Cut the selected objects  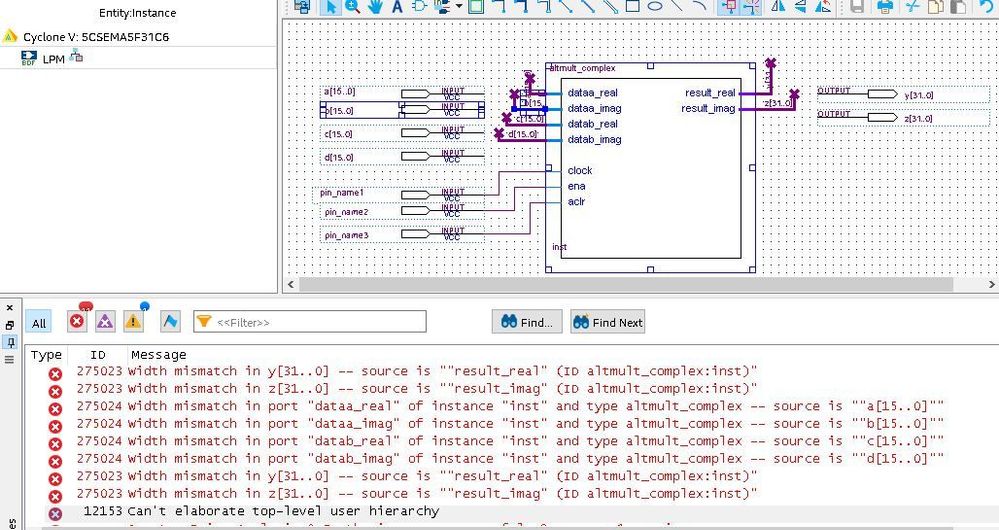click(x=913, y=6)
